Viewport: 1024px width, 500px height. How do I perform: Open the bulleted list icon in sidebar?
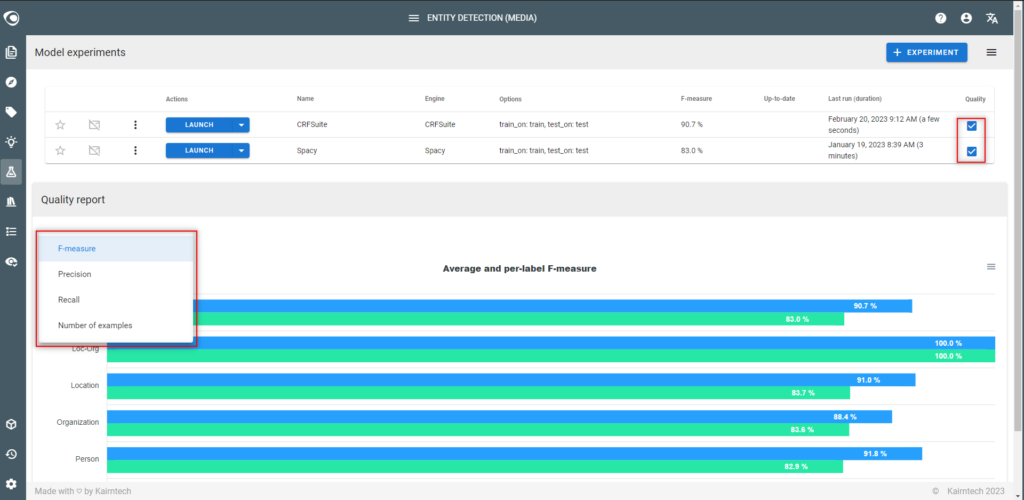click(x=11, y=231)
